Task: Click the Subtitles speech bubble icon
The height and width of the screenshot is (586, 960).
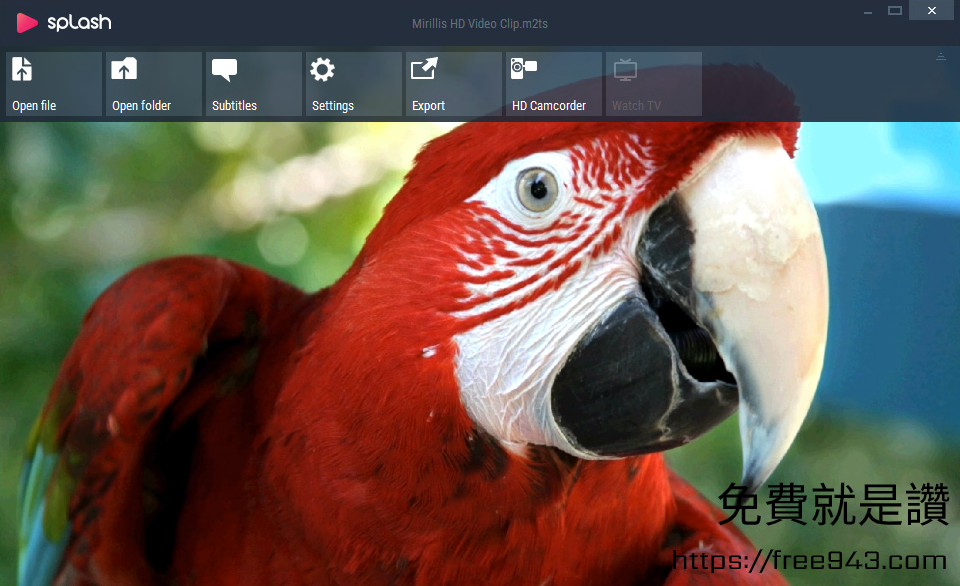Action: tap(225, 70)
